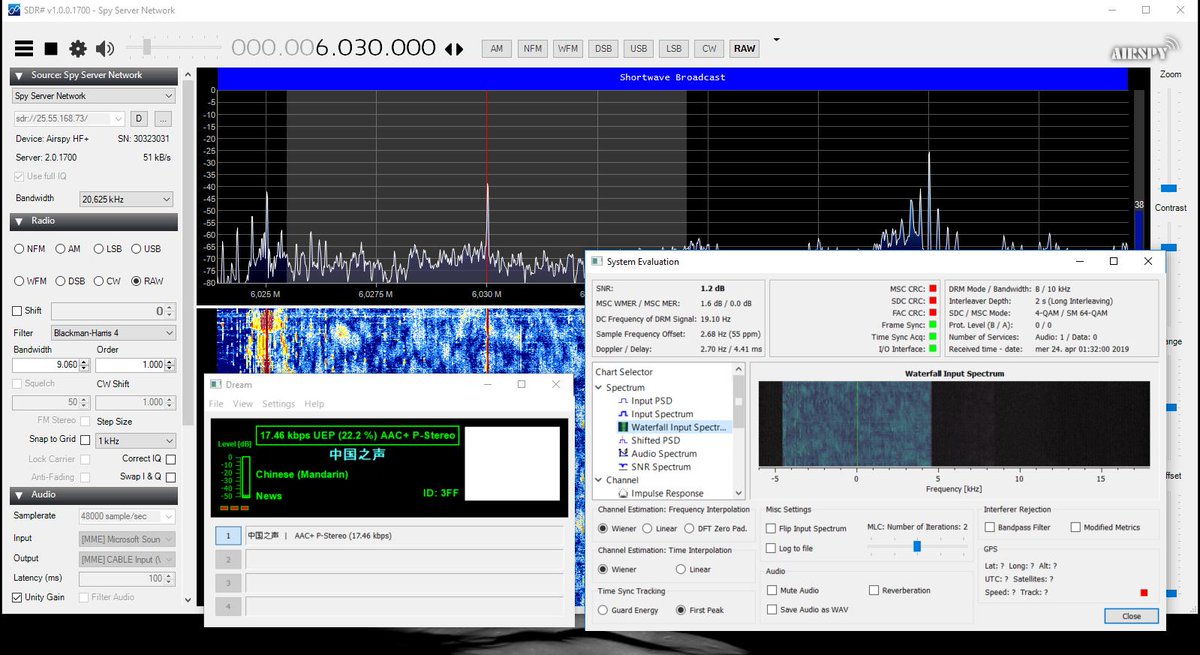Open the File menu in Dream

point(216,404)
